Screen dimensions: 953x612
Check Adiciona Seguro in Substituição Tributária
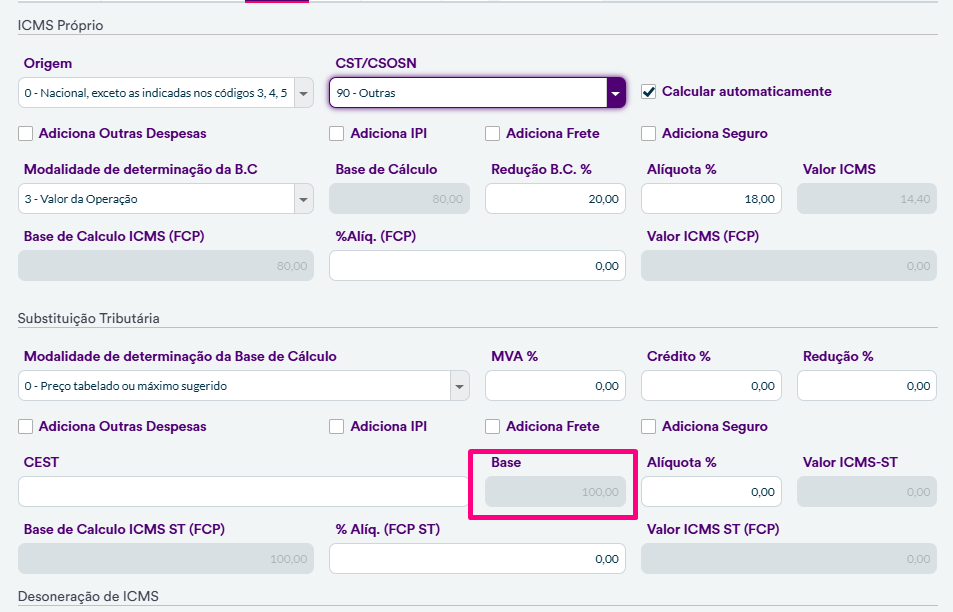click(648, 426)
